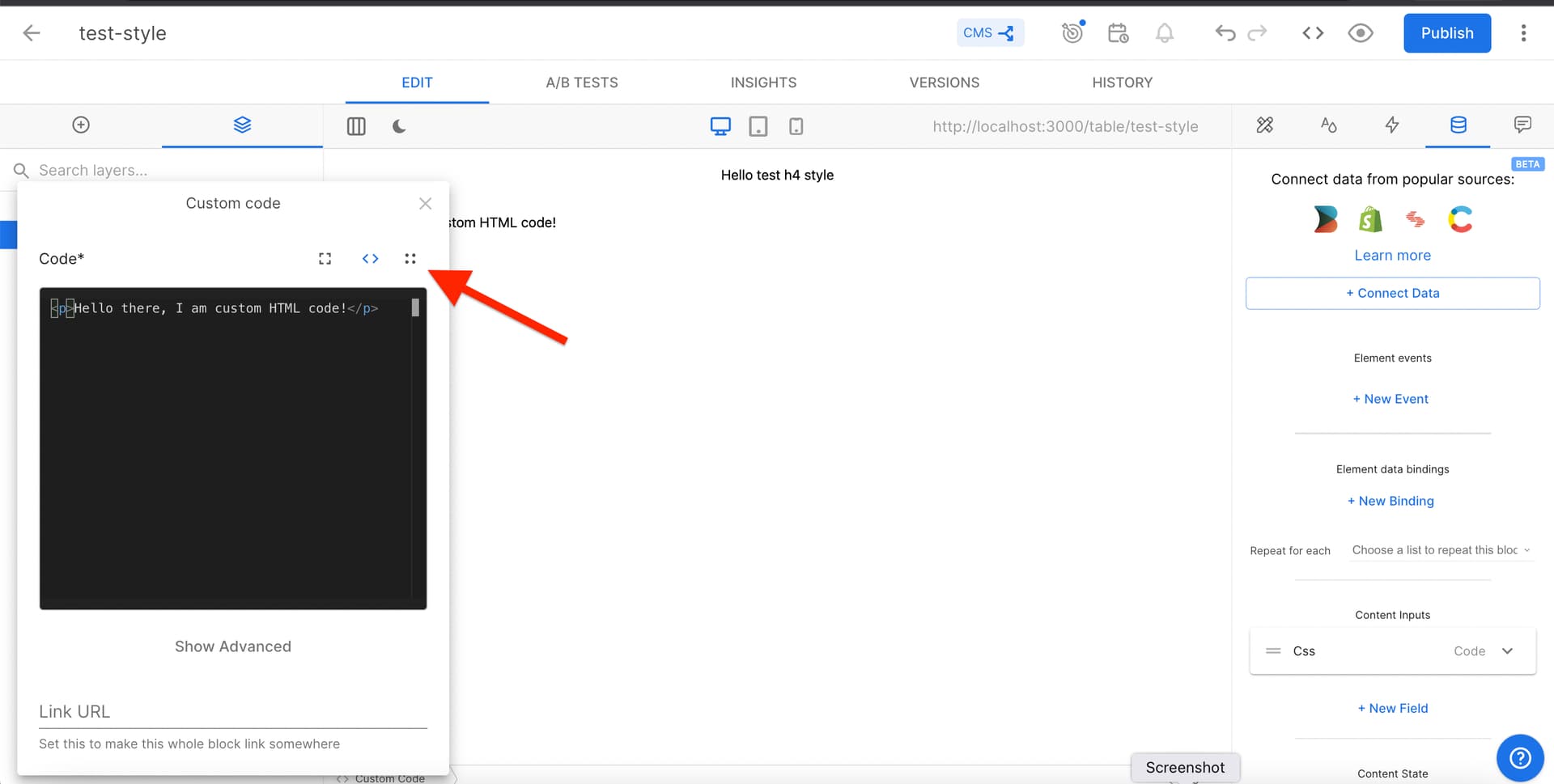Image resolution: width=1554 pixels, height=784 pixels.
Task: Click the preview URL field
Action: (1065, 126)
